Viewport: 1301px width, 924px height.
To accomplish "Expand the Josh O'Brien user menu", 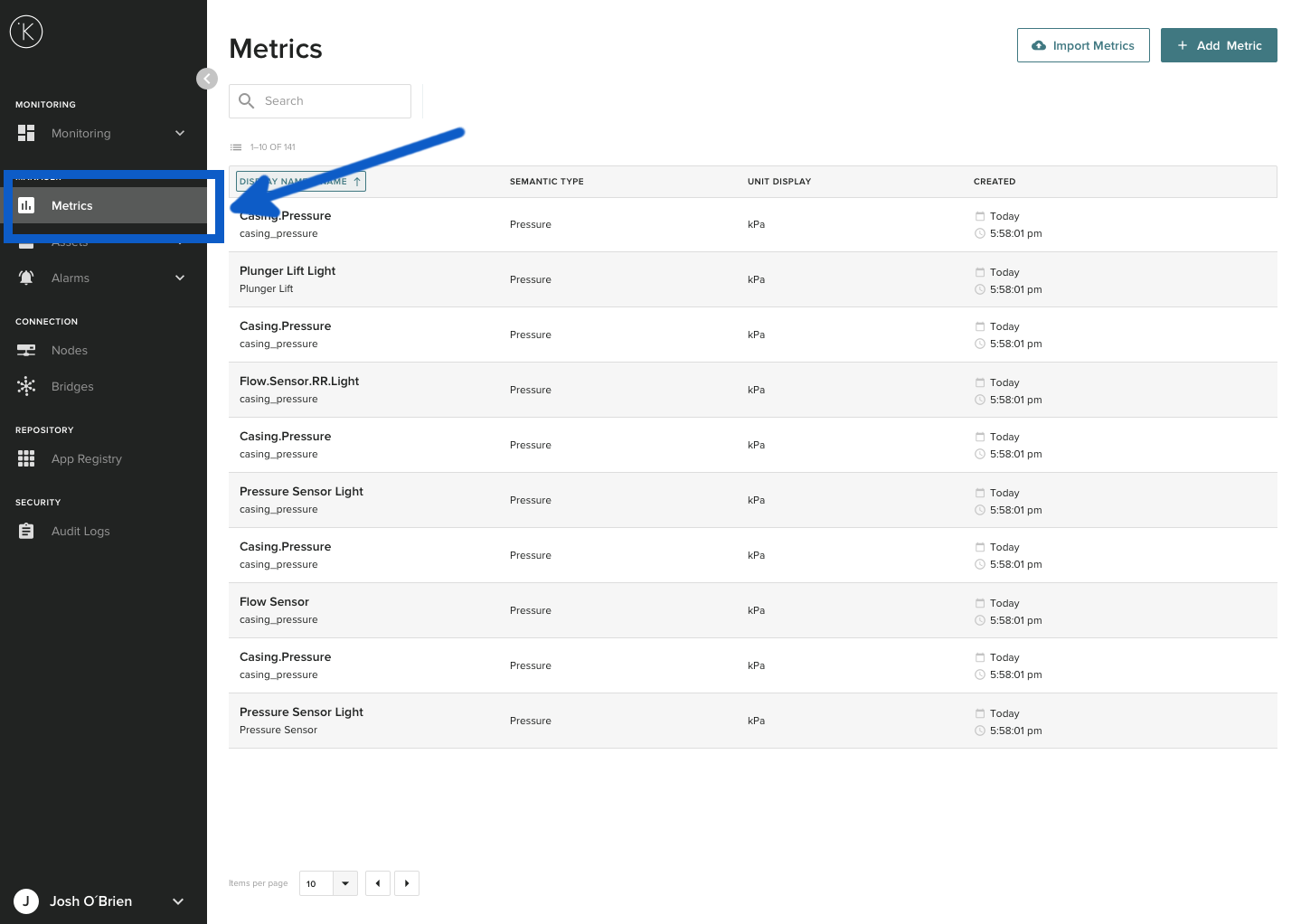I will tap(178, 901).
